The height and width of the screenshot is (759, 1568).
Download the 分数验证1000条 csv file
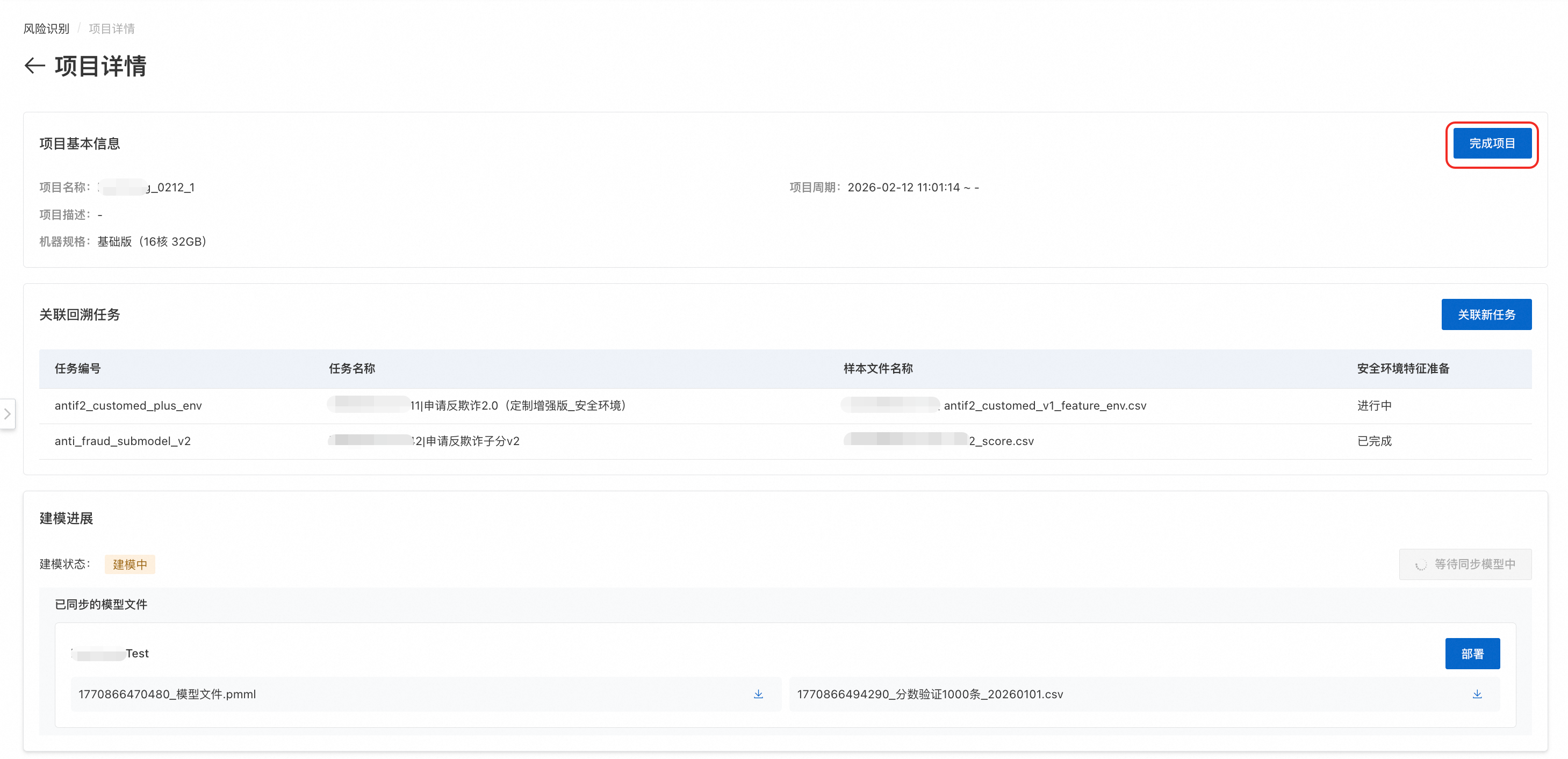coord(1477,694)
